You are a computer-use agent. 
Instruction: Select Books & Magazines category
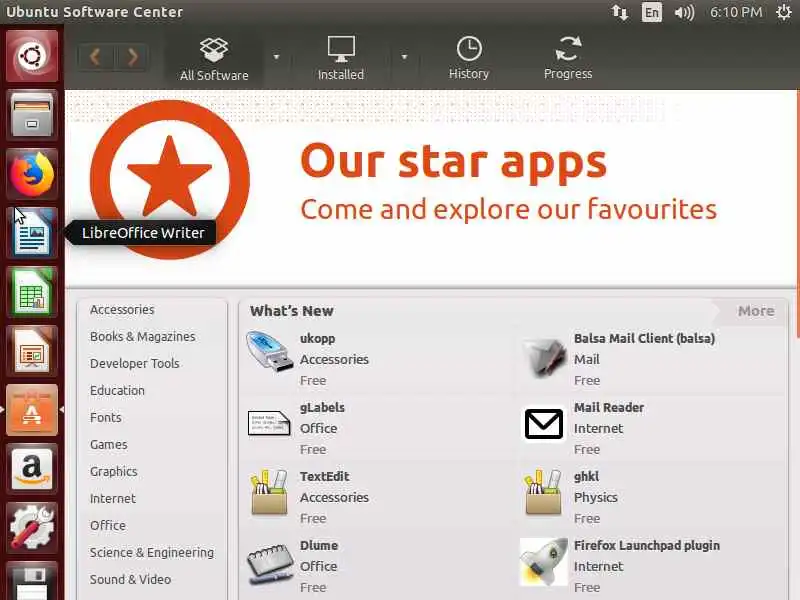point(142,337)
